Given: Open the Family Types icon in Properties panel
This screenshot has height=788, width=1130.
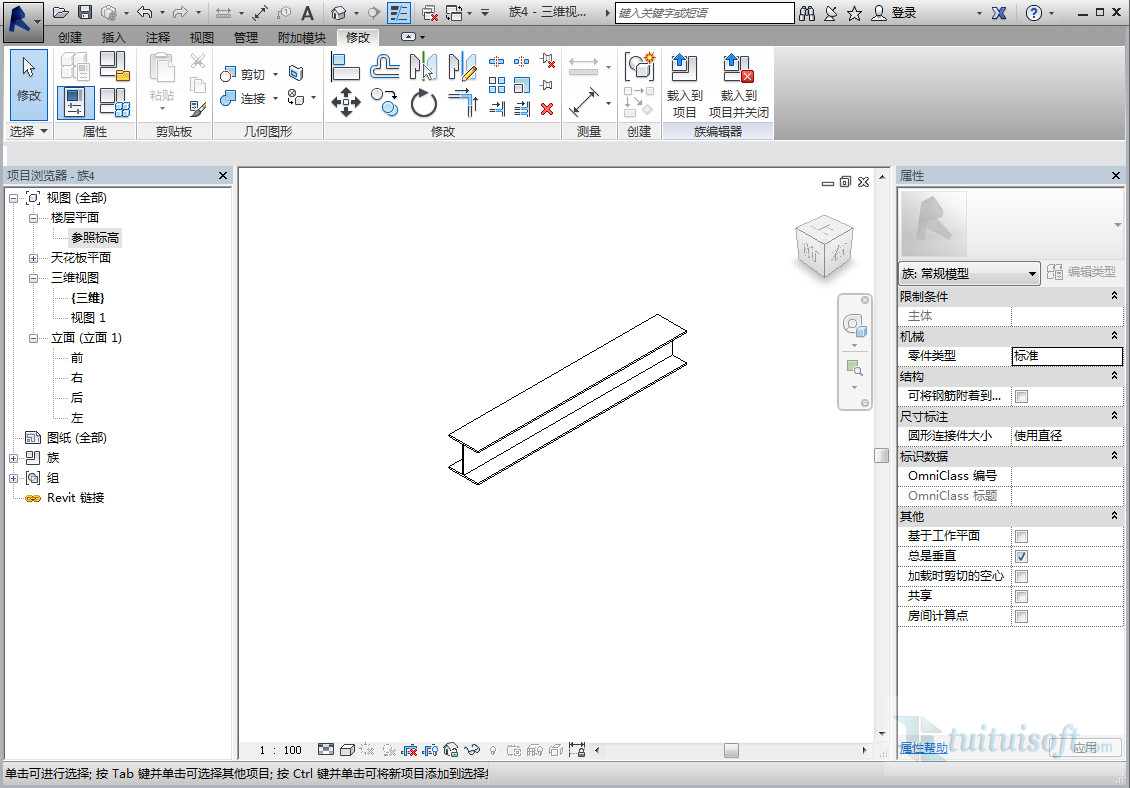Looking at the screenshot, I should click(115, 101).
